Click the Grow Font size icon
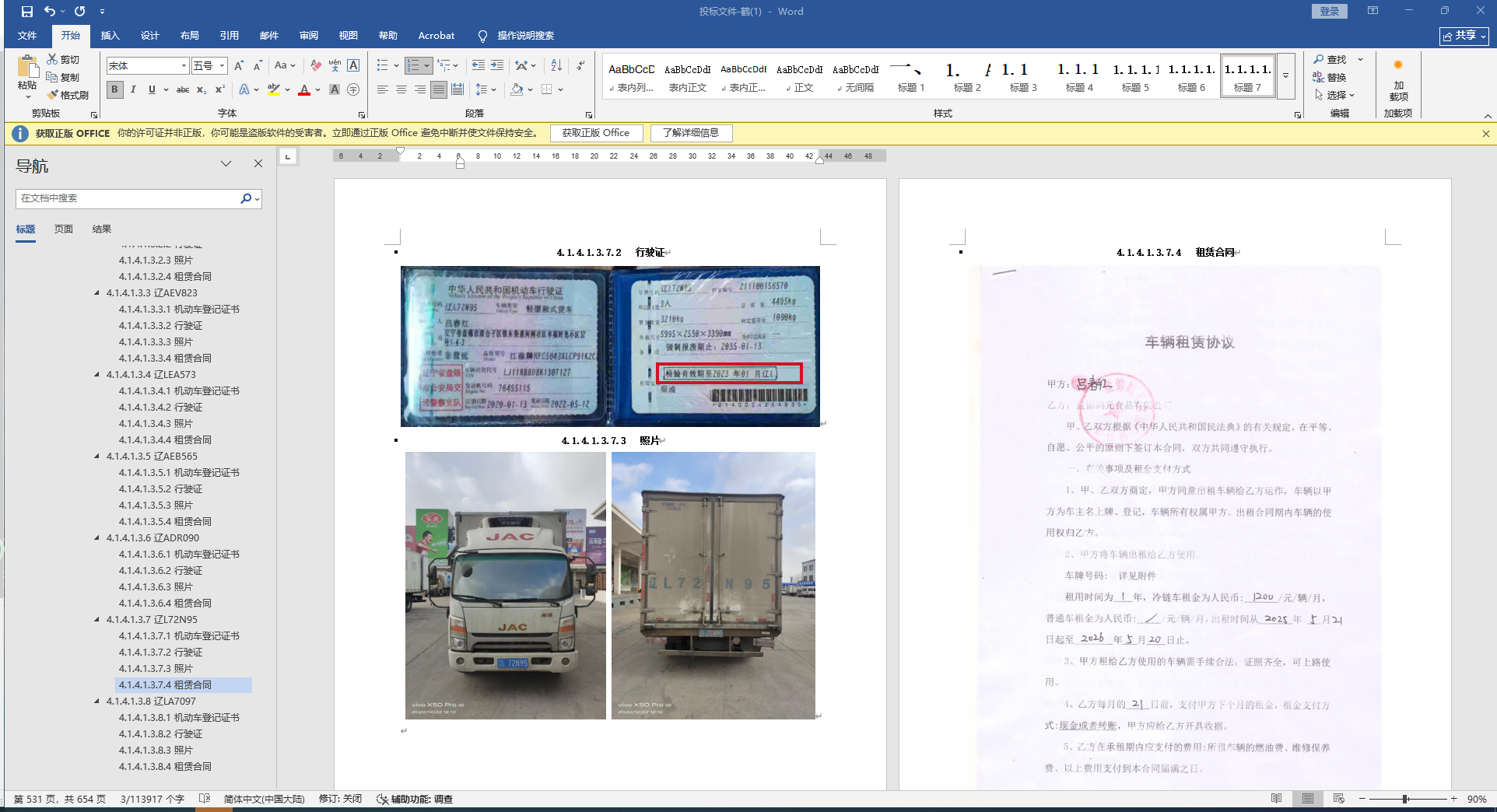This screenshot has height=812, width=1497. tap(239, 65)
